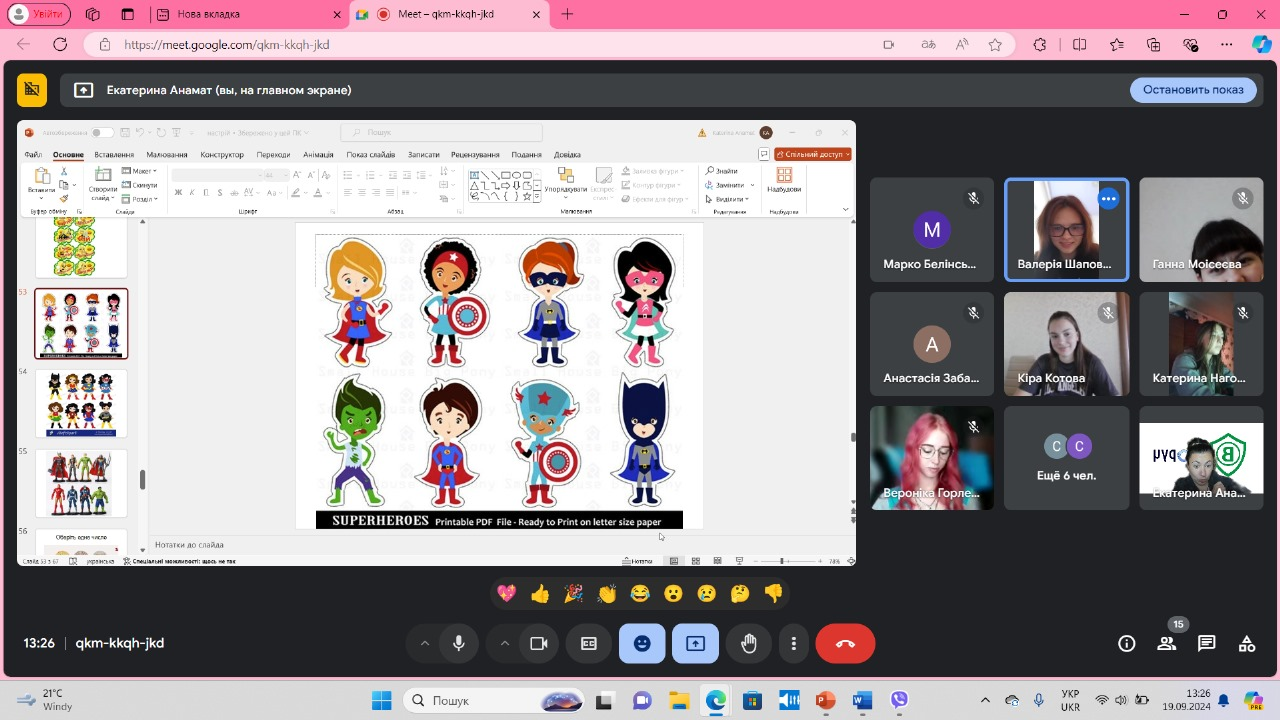Show hidden tray icons chevron
This screenshot has width=1280, height=720.
986,700
